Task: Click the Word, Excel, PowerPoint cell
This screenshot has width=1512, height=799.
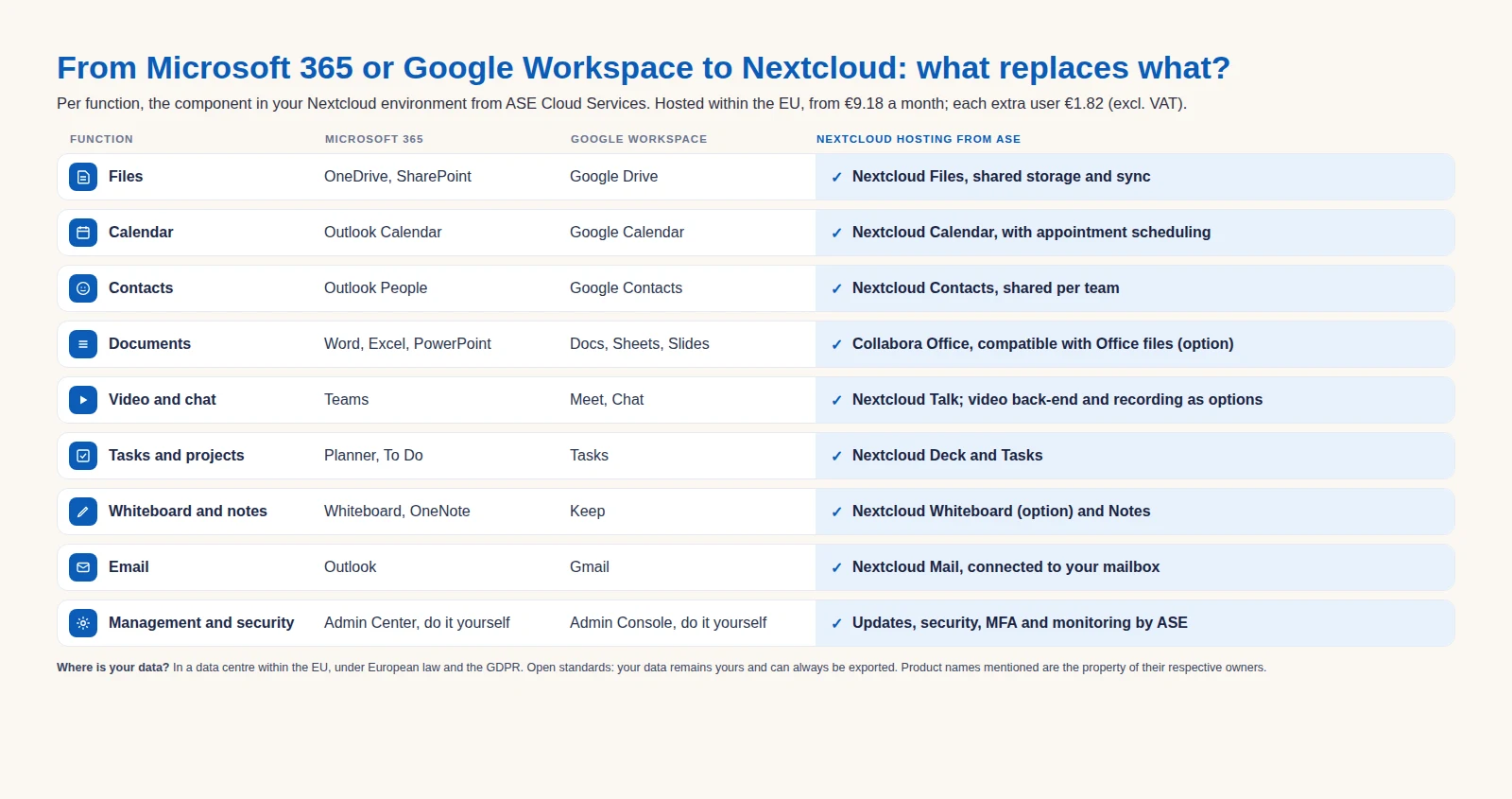Action: (407, 344)
